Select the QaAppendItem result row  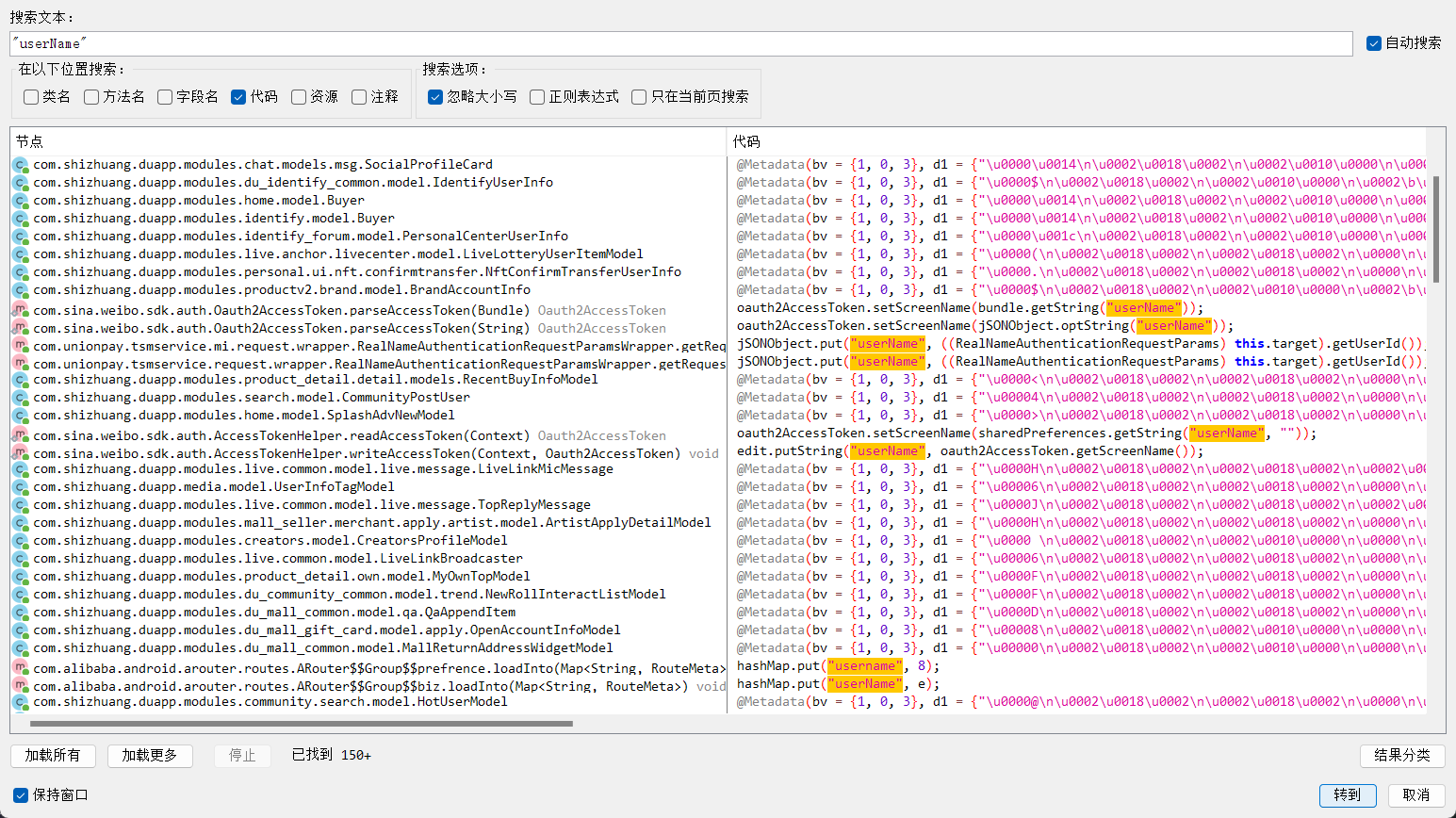pos(368,613)
